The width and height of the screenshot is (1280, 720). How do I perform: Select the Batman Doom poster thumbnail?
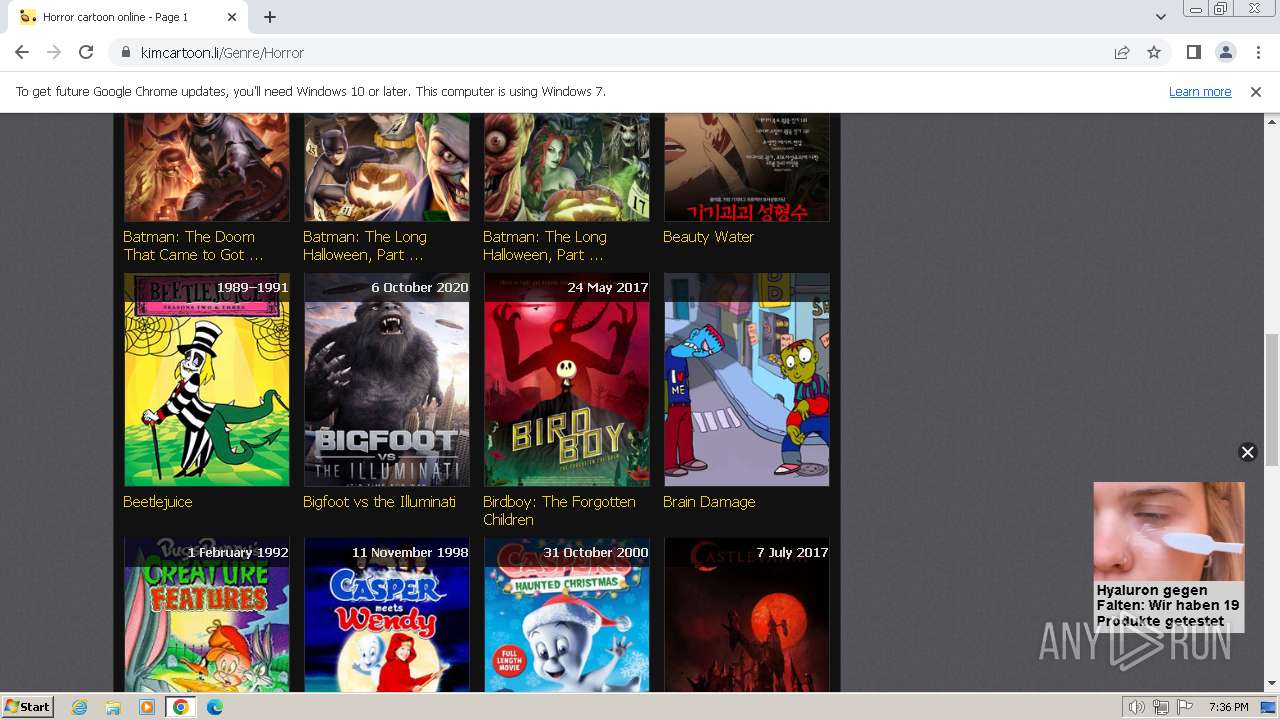[207, 167]
